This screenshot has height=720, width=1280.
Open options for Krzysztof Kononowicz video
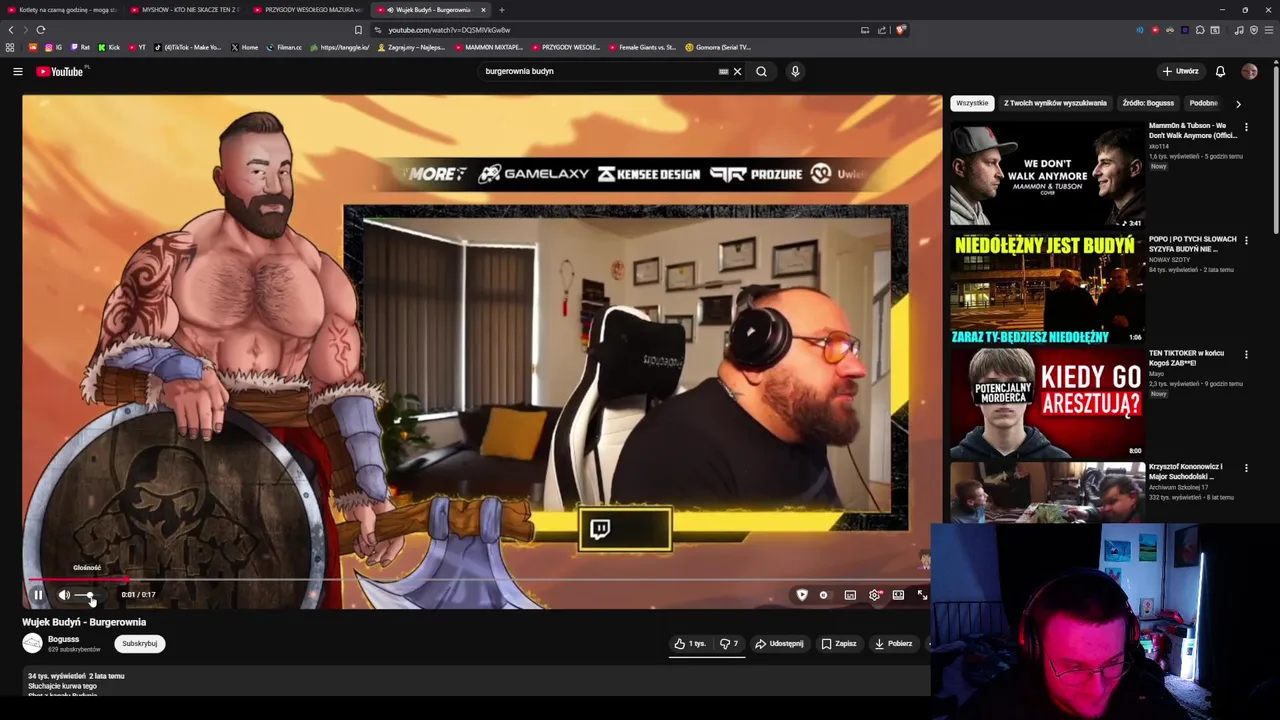tap(1246, 468)
